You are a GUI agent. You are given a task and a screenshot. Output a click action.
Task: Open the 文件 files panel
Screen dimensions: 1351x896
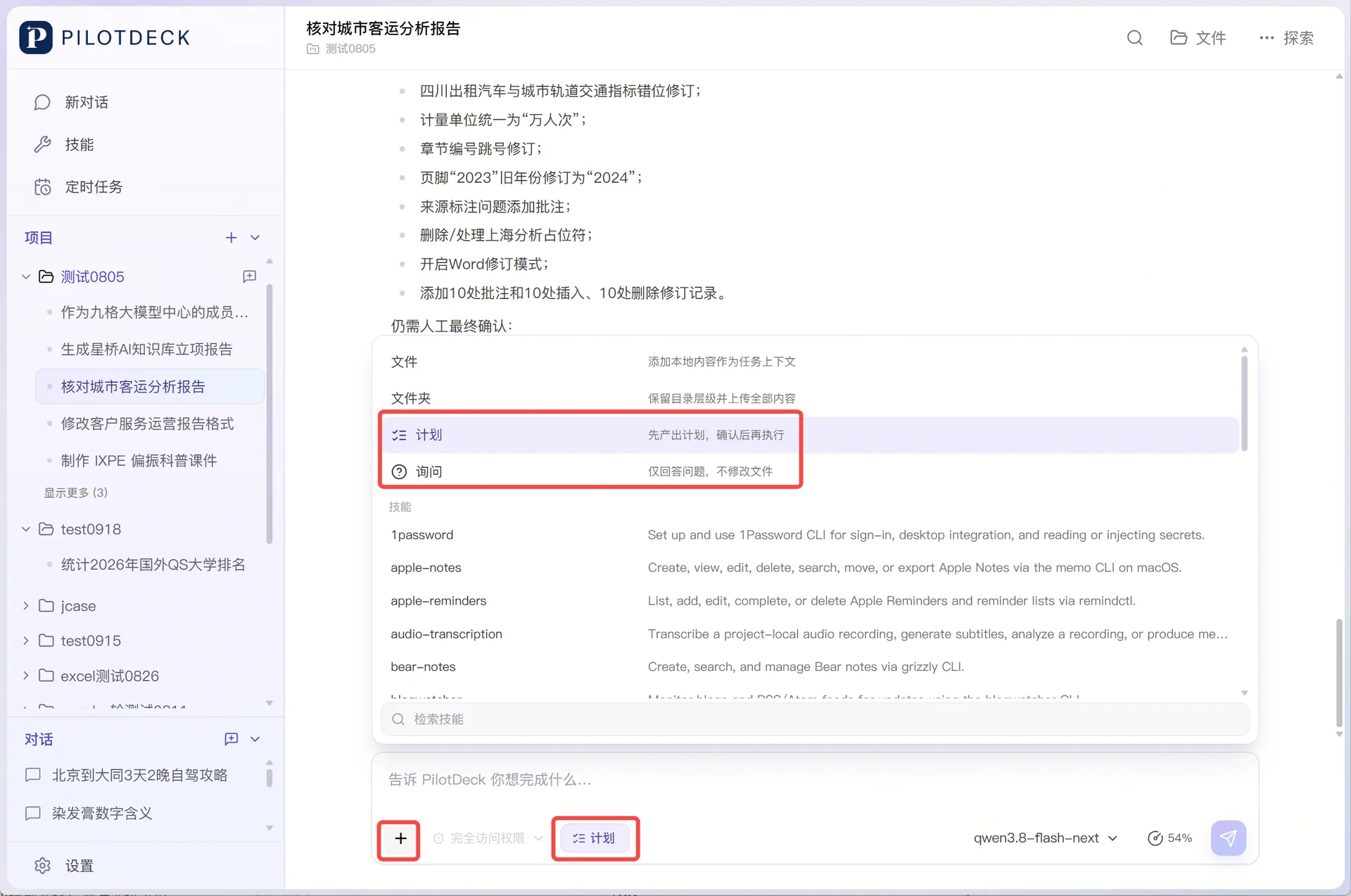coord(1198,38)
